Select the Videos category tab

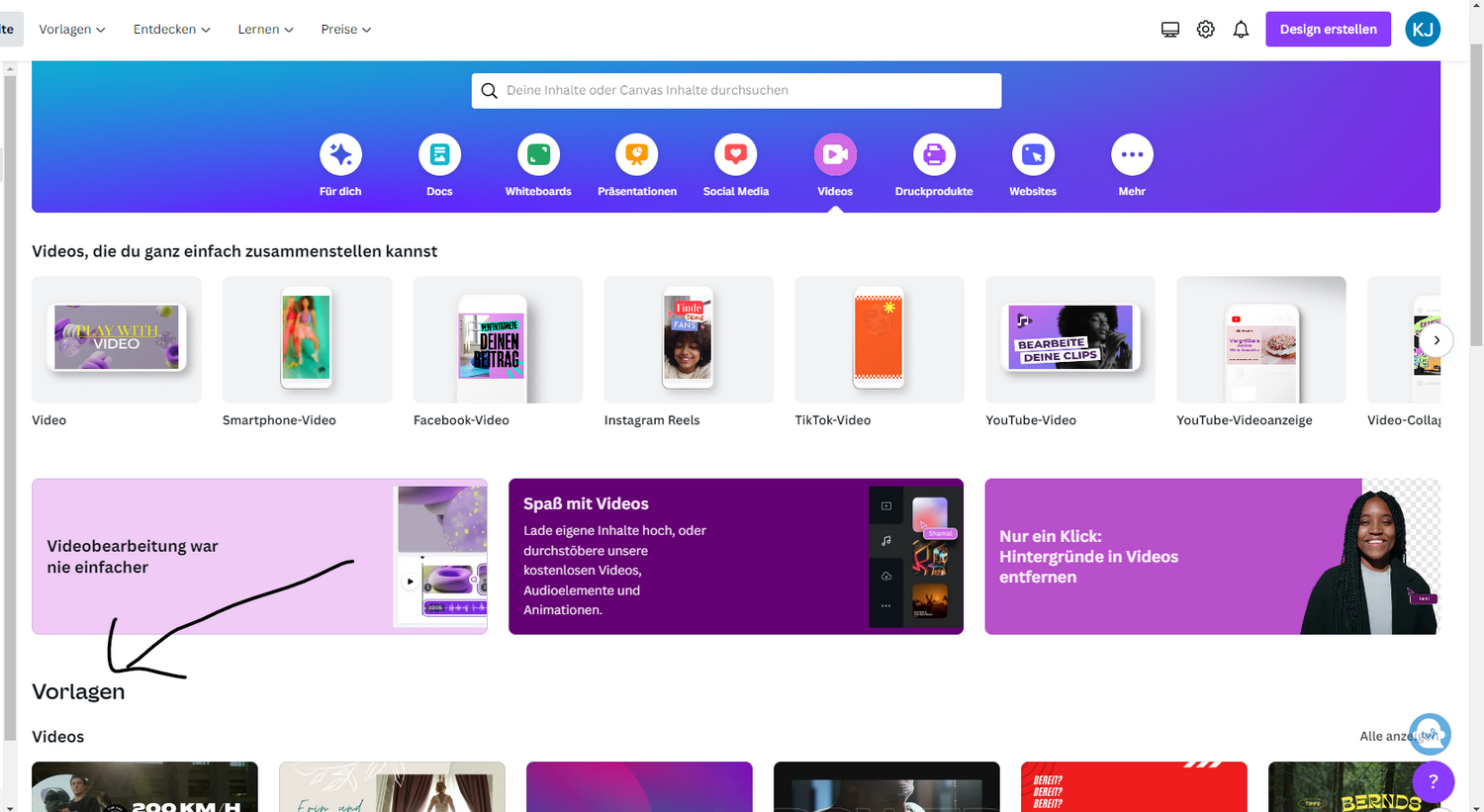click(835, 155)
